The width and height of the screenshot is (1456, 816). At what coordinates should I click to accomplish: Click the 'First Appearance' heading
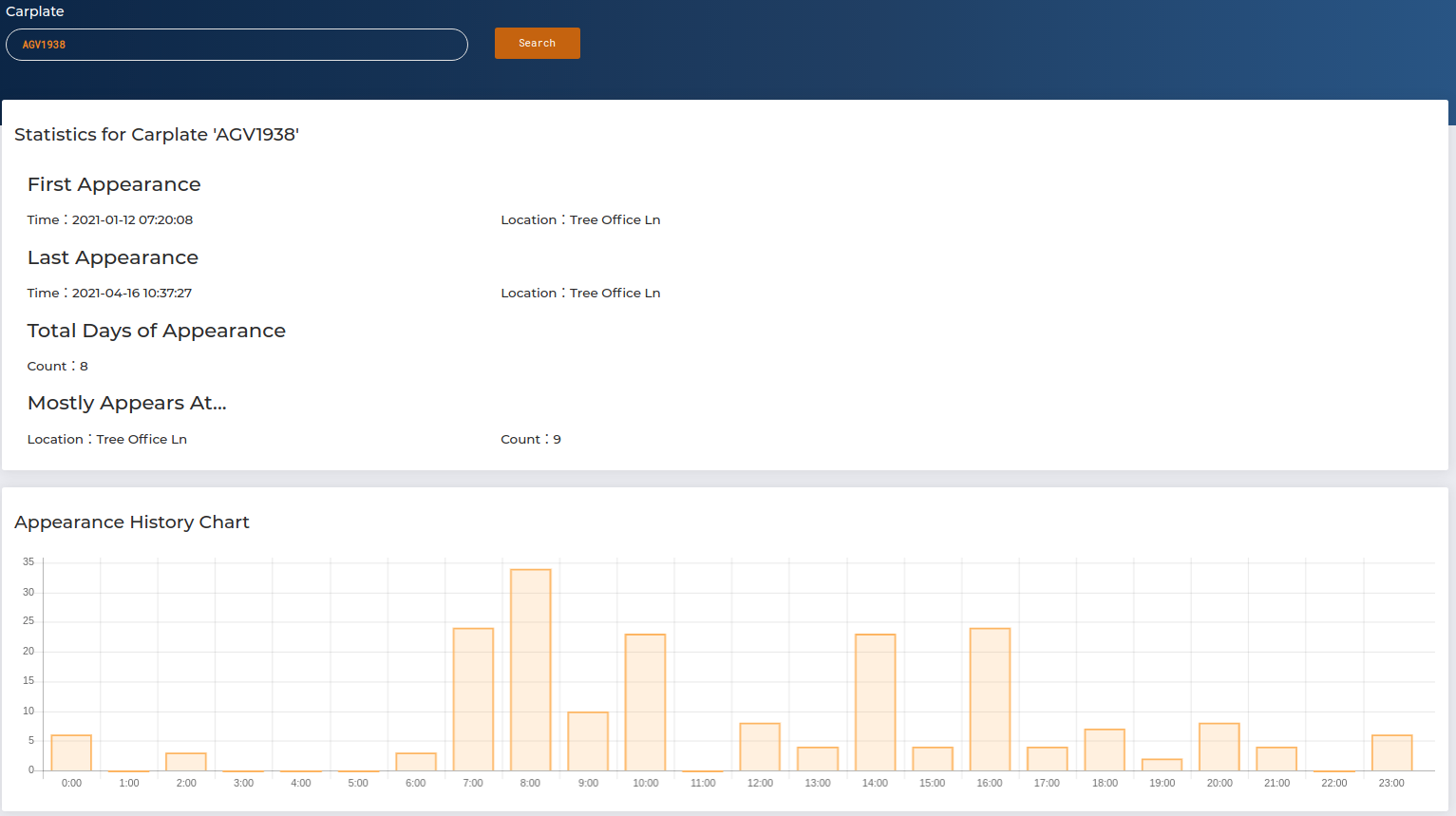pyautogui.click(x=114, y=184)
